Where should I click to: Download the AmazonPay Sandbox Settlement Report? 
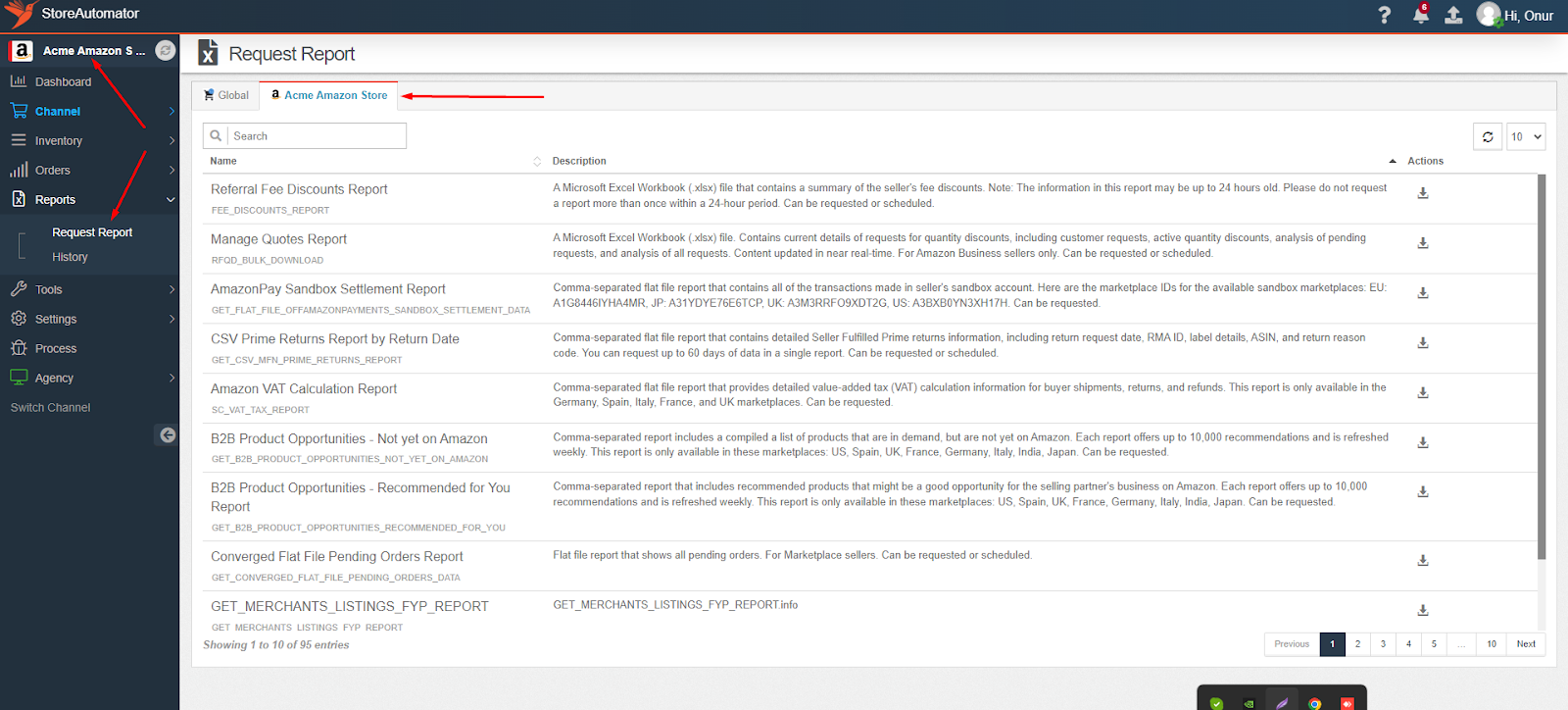(x=1423, y=293)
